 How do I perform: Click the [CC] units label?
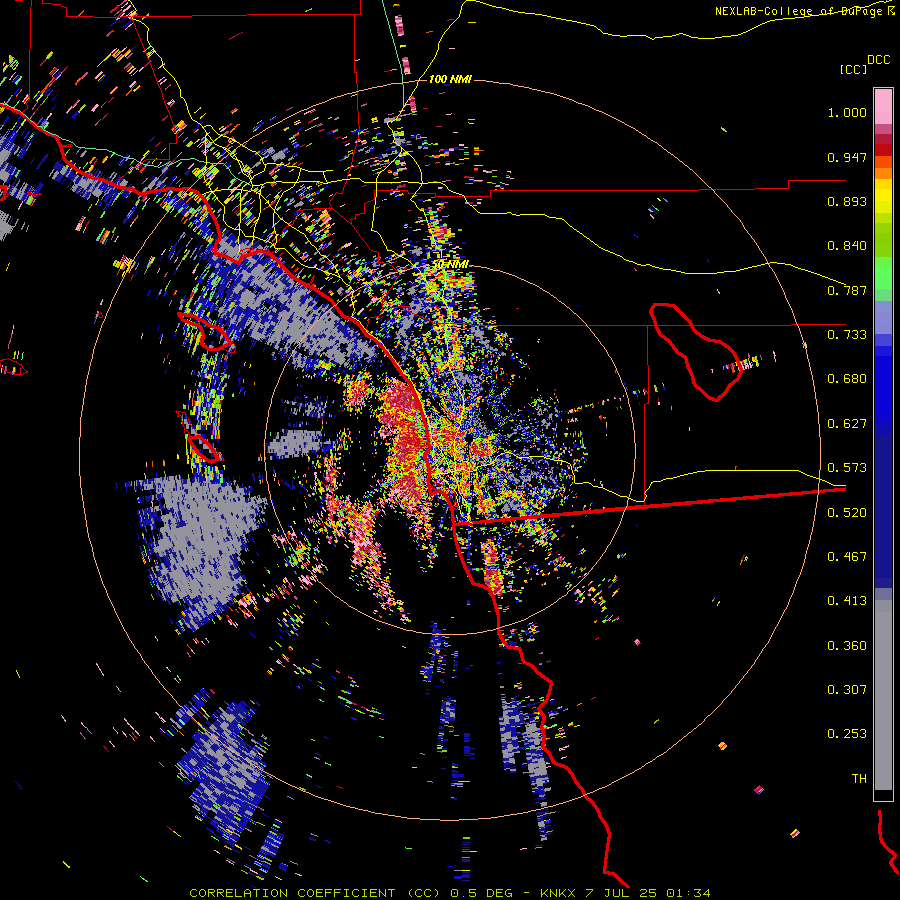(x=853, y=69)
